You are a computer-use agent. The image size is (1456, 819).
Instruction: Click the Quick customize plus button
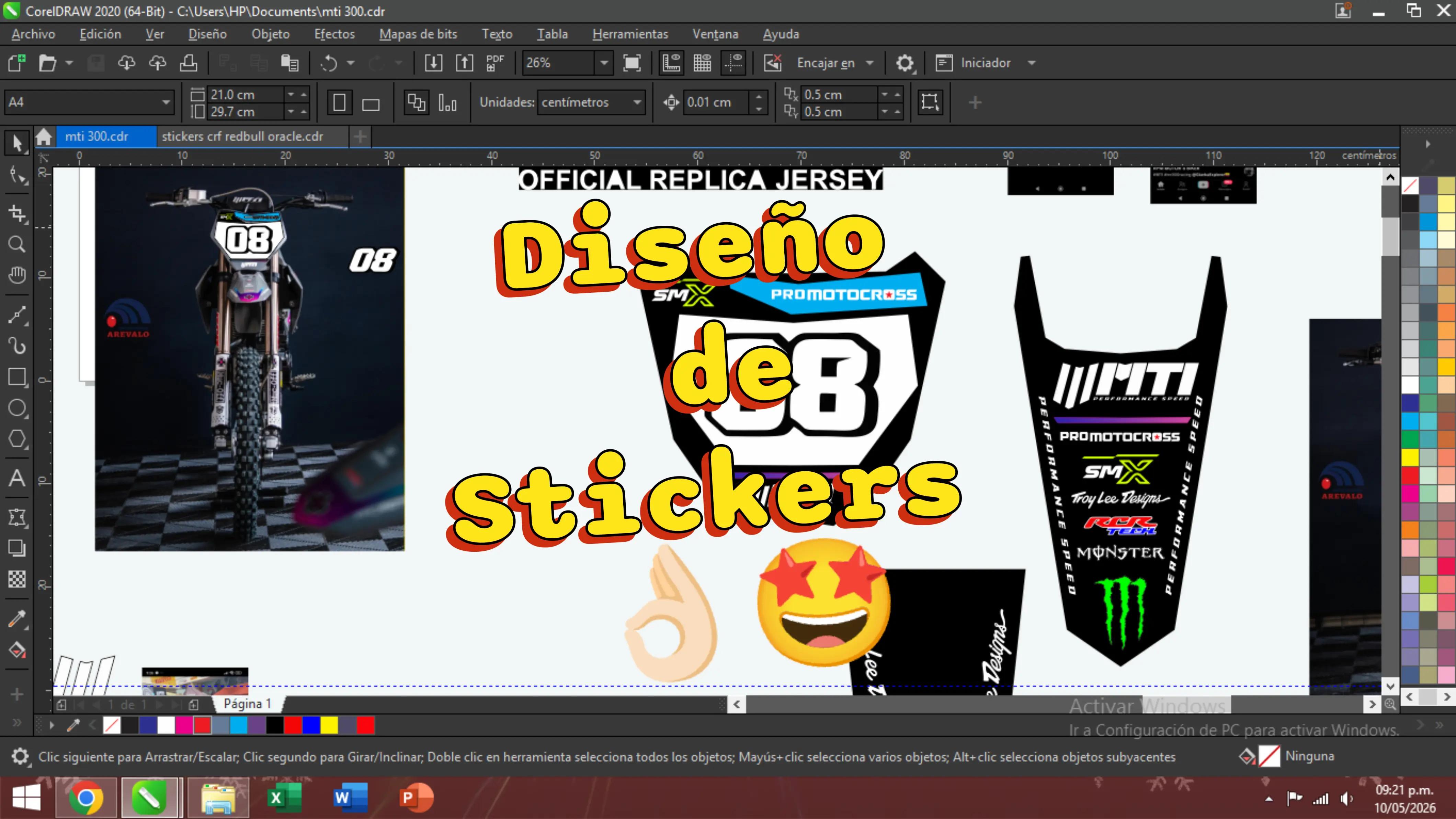tap(975, 102)
